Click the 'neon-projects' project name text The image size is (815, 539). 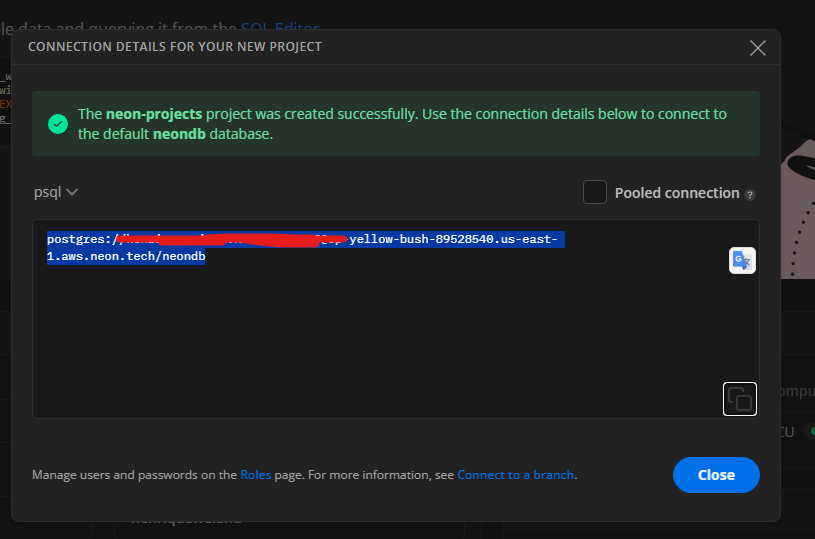[x=154, y=114]
